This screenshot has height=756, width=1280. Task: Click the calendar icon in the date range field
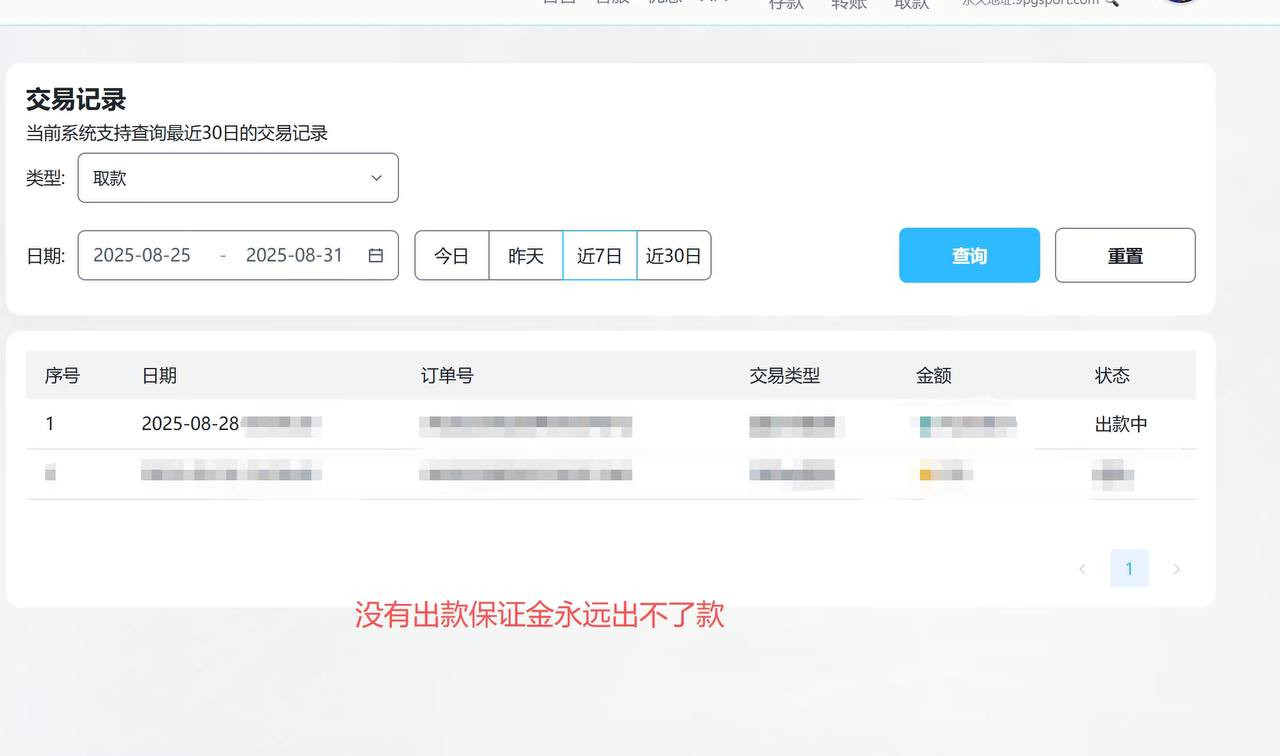point(376,256)
